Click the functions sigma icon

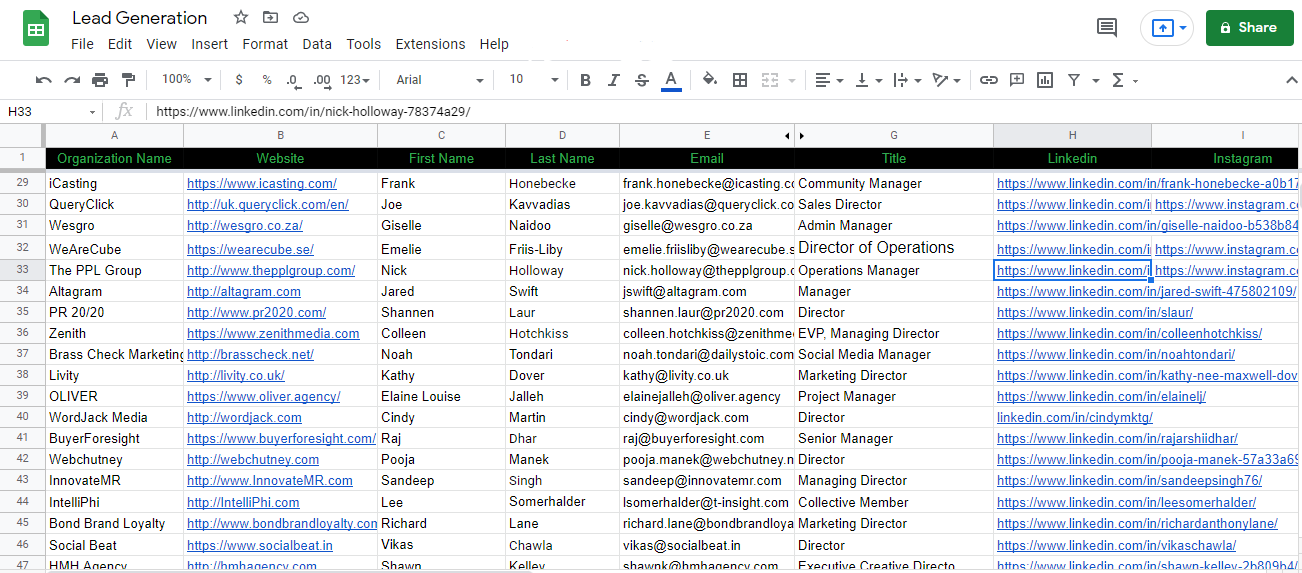[x=1118, y=80]
